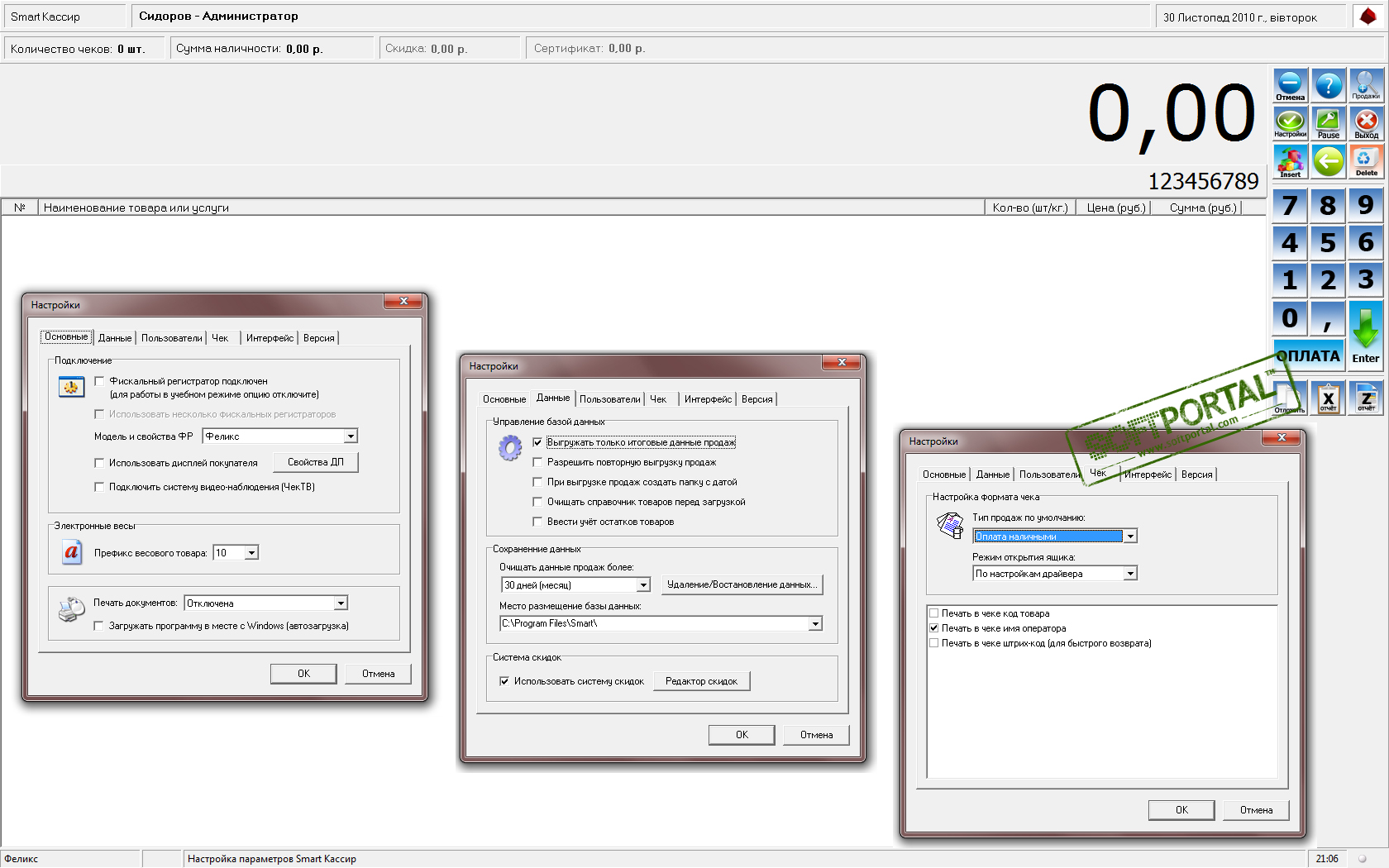Uncheck 'Выгружать только итоговые данные продаж'
The width and height of the screenshot is (1389, 868).
pyautogui.click(x=538, y=442)
